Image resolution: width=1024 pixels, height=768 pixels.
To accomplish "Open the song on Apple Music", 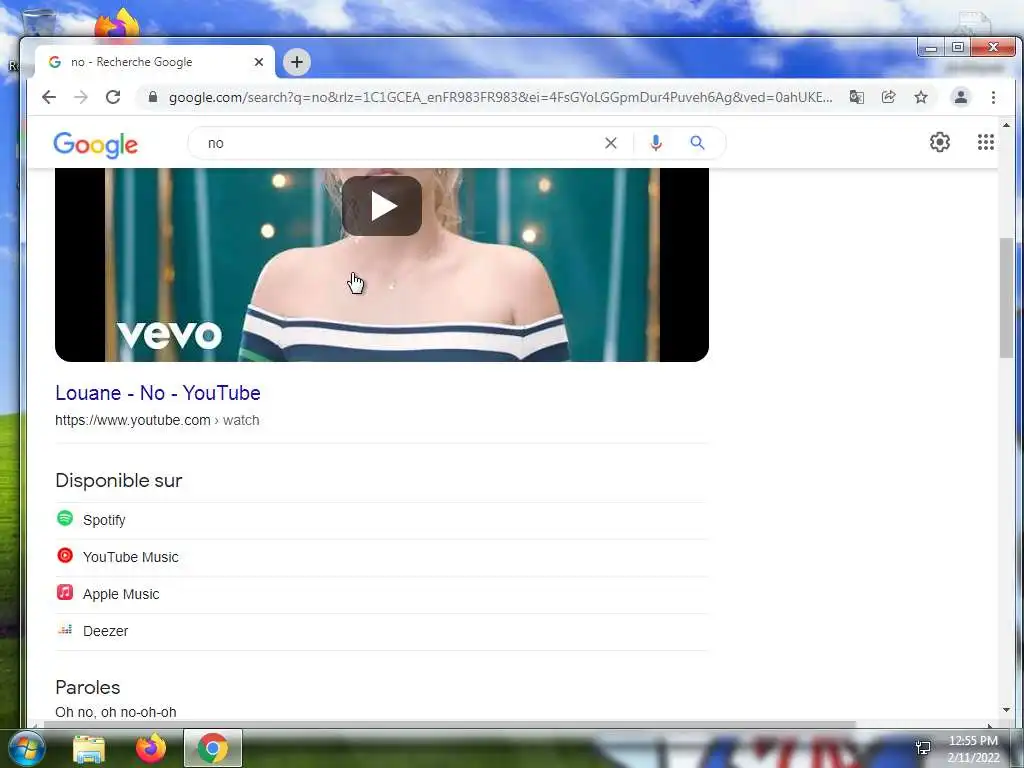I will (382, 594).
